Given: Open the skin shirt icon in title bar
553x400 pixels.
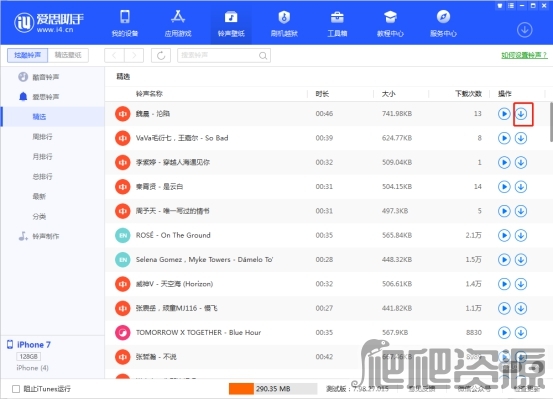Looking at the screenshot, I should [499, 6].
